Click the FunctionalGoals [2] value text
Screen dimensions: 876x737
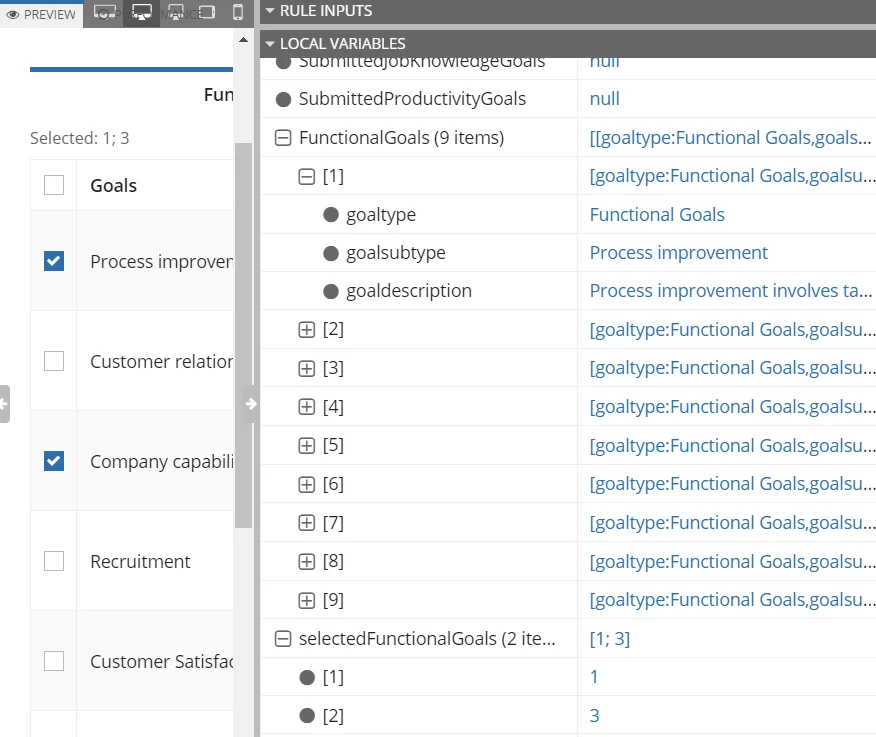[x=732, y=330]
